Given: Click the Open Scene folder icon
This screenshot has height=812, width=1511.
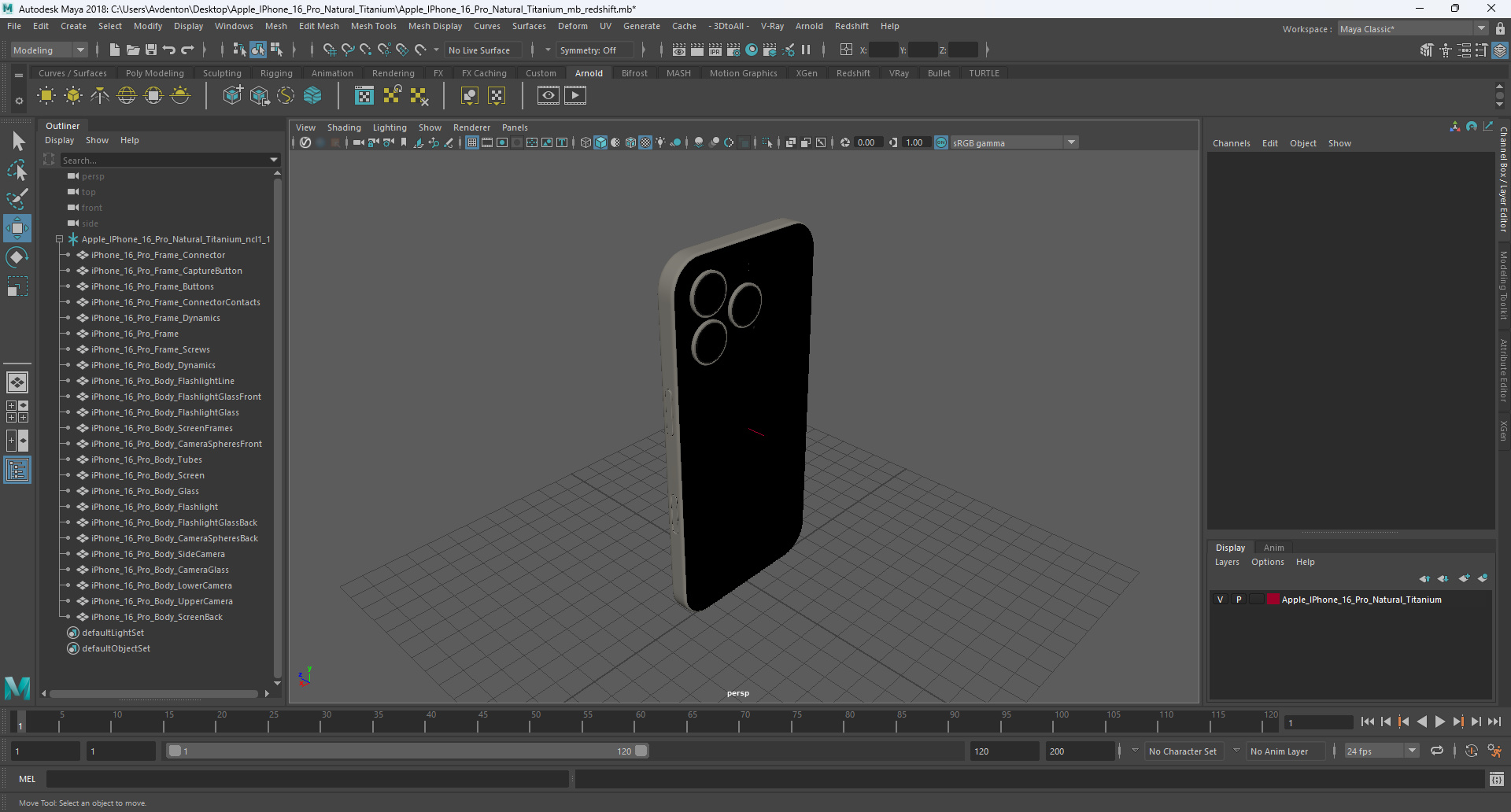Looking at the screenshot, I should (133, 50).
